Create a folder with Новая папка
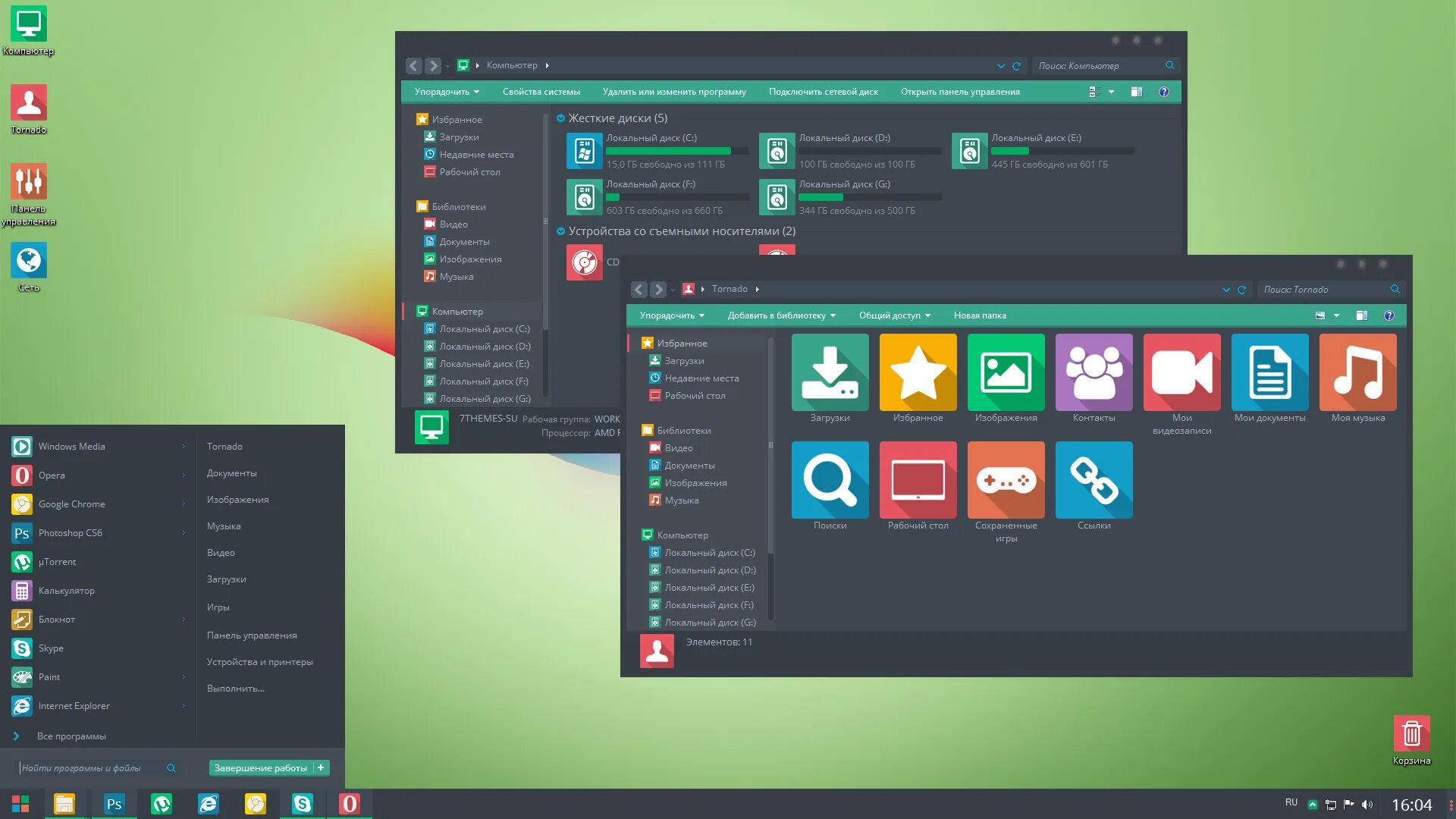Viewport: 1456px width, 819px height. [980, 315]
